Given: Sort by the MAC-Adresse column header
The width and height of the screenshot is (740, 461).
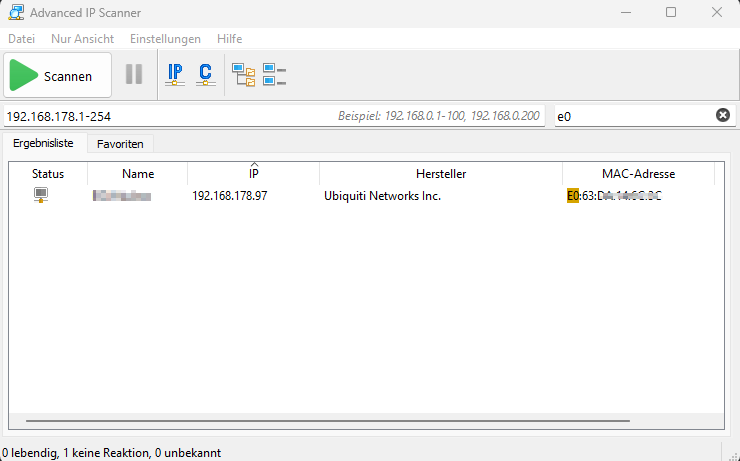Looking at the screenshot, I should 639,174.
